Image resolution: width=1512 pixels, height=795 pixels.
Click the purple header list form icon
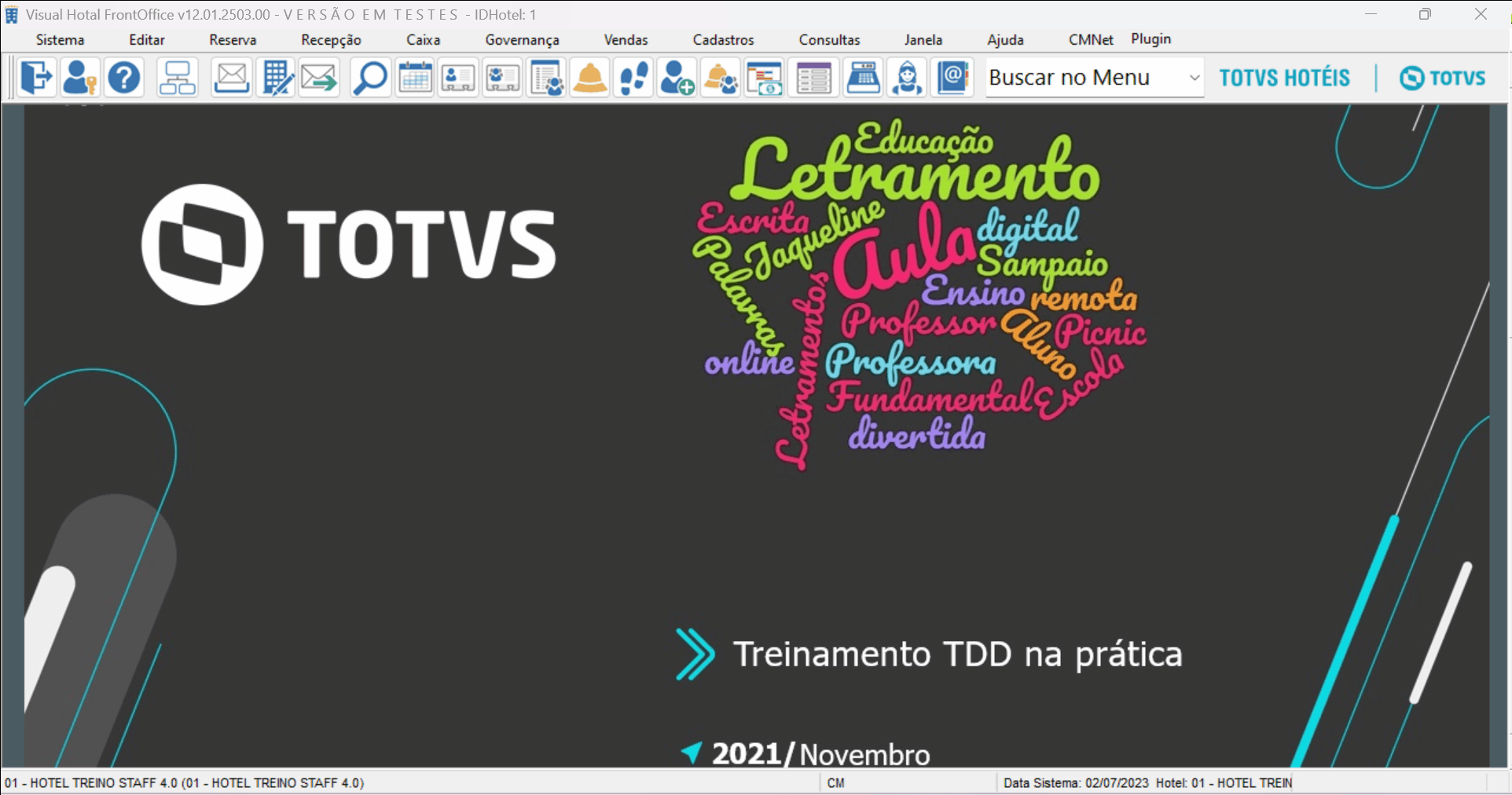(x=813, y=78)
